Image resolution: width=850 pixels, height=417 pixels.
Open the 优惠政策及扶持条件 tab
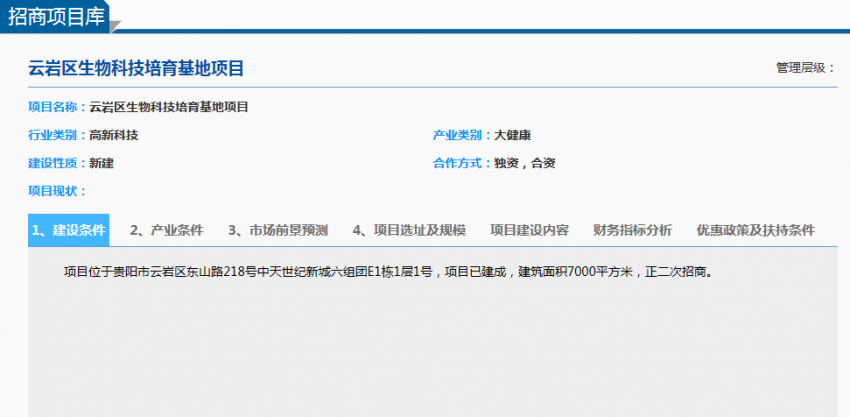(x=756, y=230)
